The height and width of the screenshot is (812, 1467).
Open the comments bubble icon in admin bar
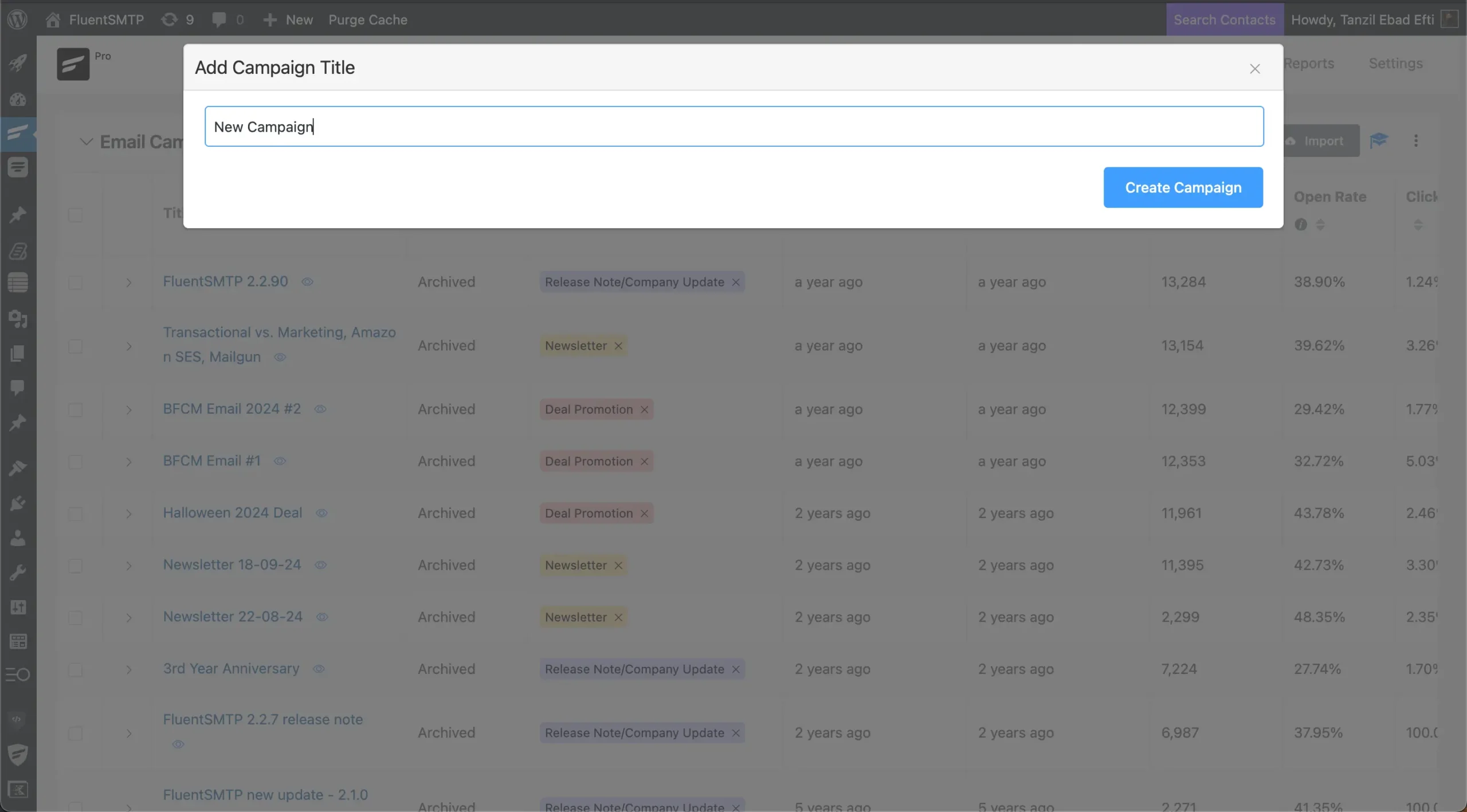pos(218,19)
